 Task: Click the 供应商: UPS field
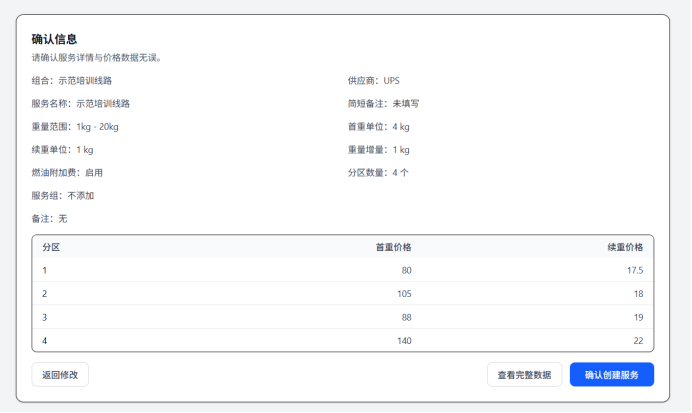tap(373, 80)
